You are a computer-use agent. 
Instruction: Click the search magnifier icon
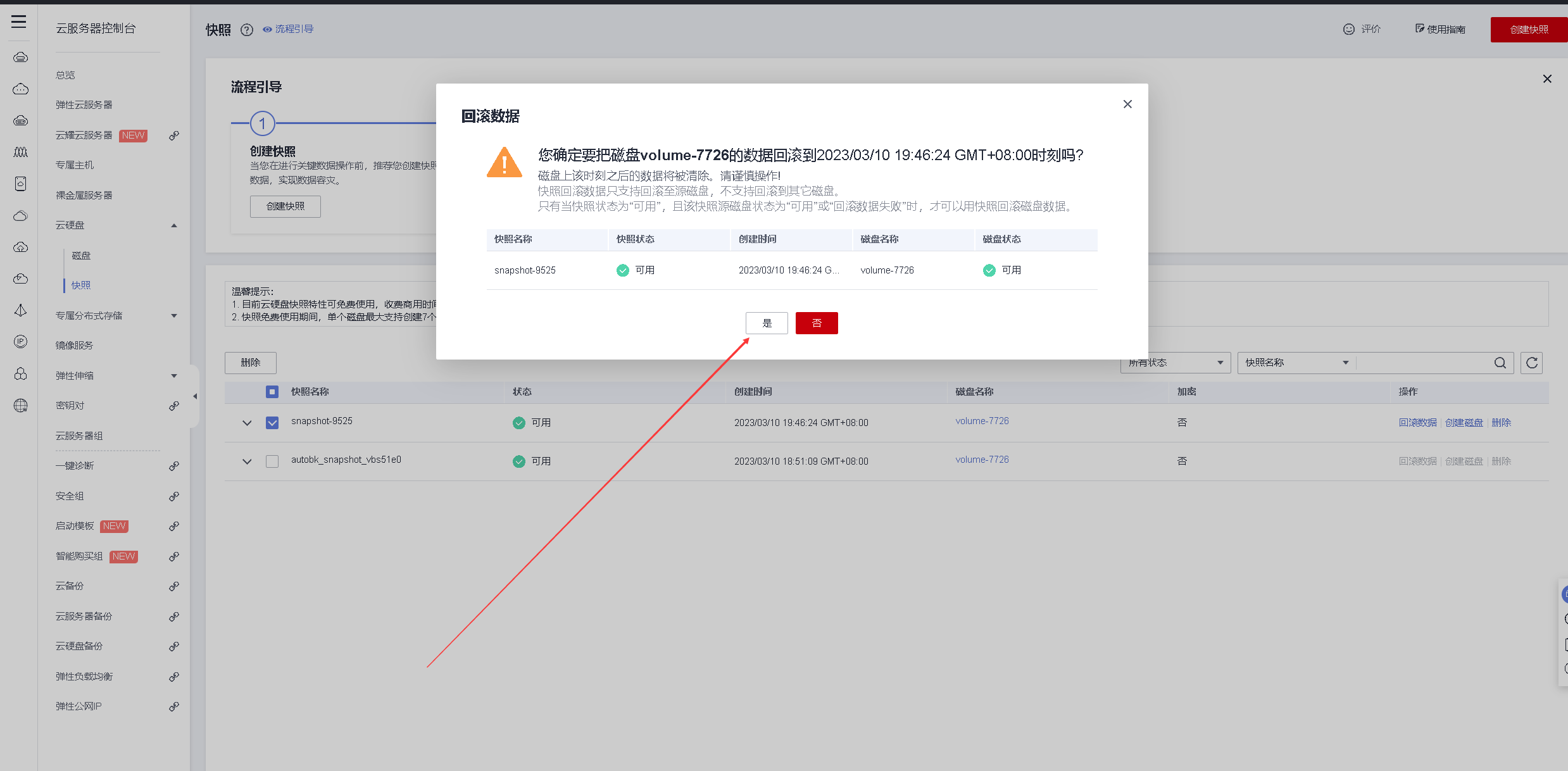1500,363
